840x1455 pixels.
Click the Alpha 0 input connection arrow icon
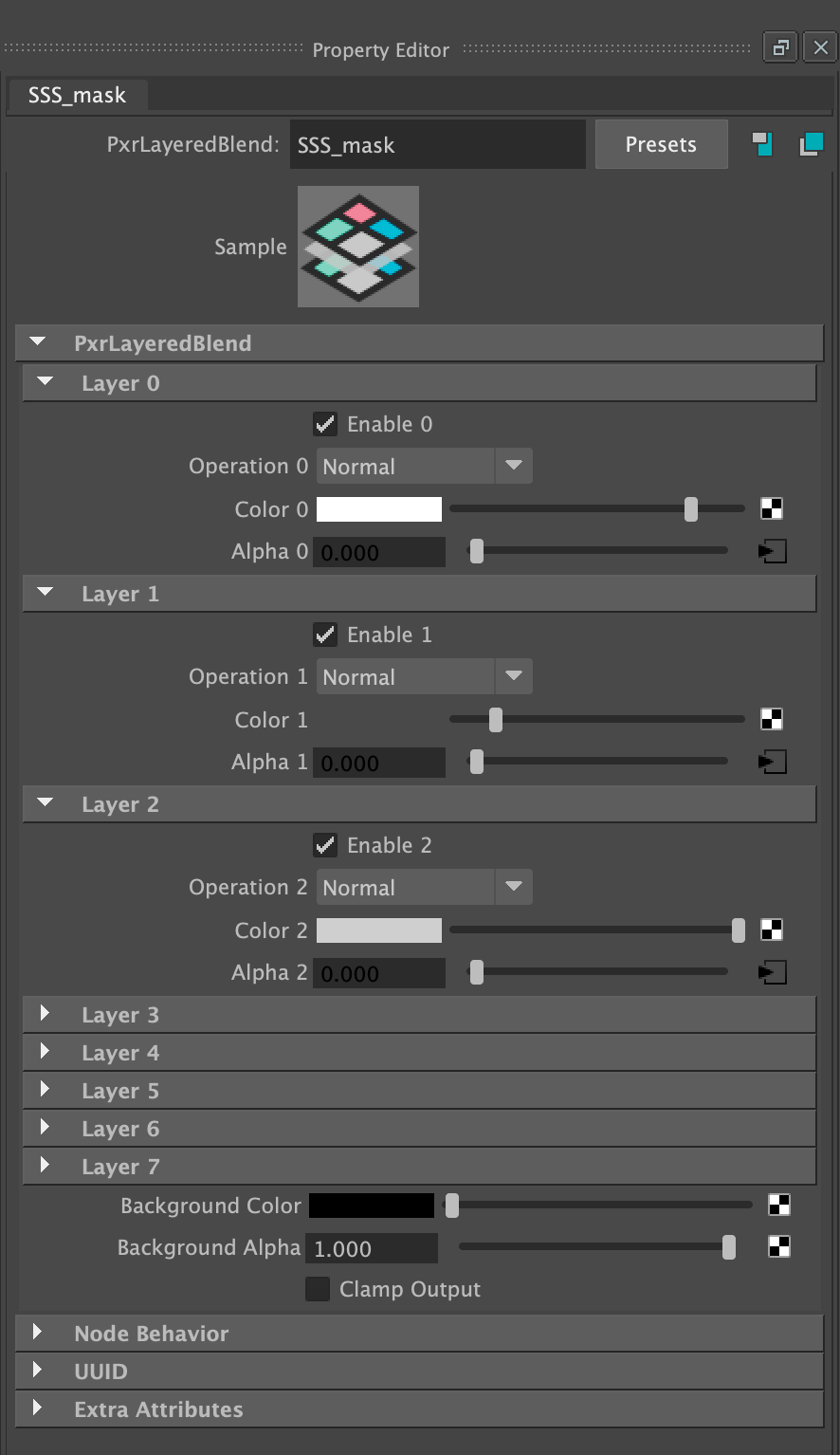(774, 551)
